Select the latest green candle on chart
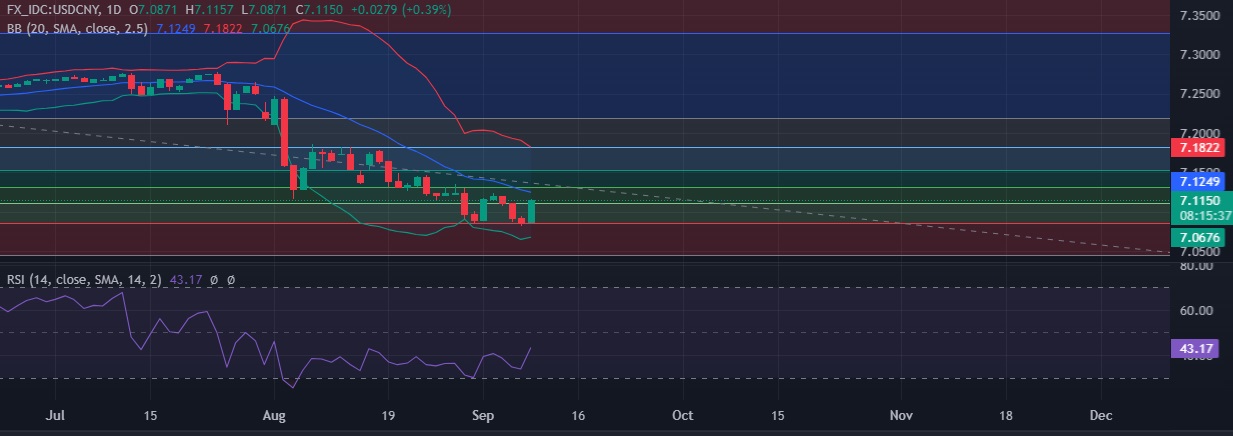Viewport: 1233px width, 436px height. 532,211
